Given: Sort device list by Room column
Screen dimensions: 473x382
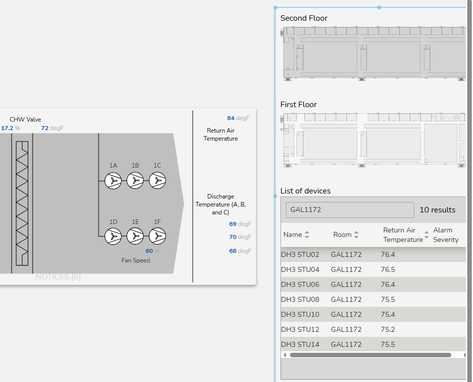Looking at the screenshot, I should point(356,235).
